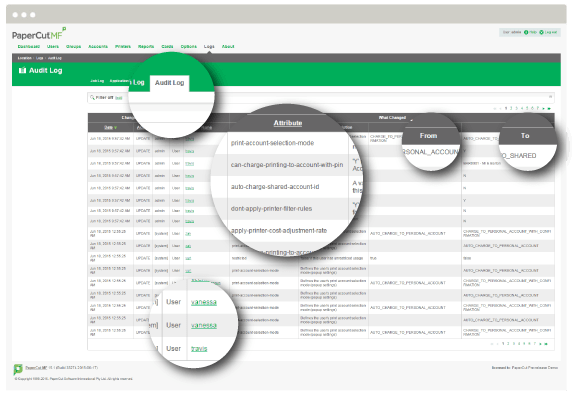Screen dimensions: 572x400
Task: Click last-page arrow above the table
Action: pyautogui.click(x=549, y=109)
